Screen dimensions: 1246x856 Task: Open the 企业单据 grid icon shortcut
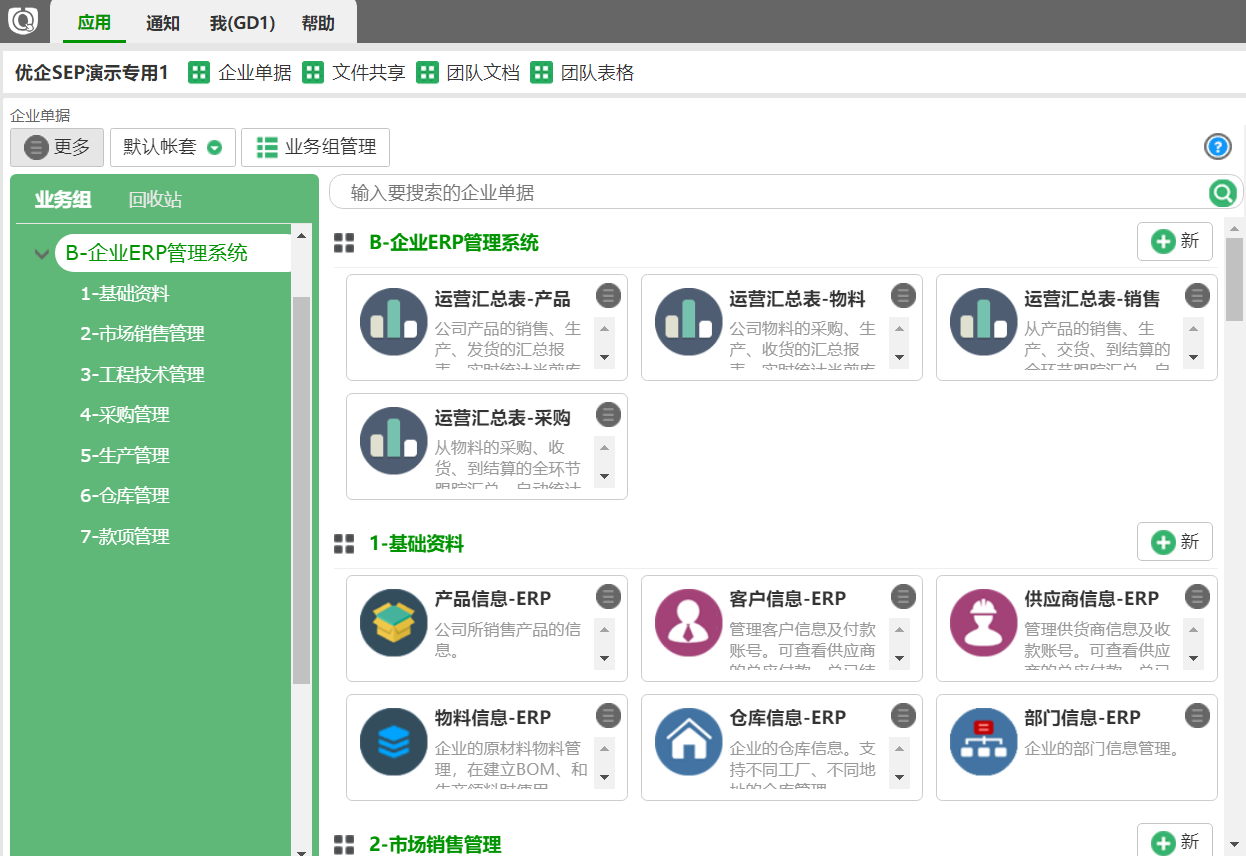[199, 72]
